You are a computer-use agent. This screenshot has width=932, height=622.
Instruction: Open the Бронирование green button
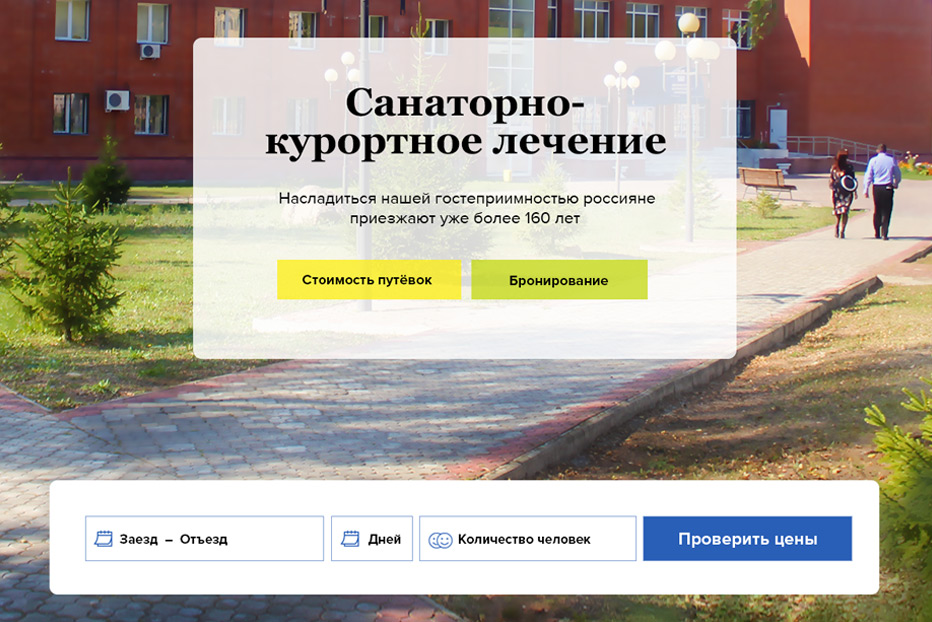[559, 279]
